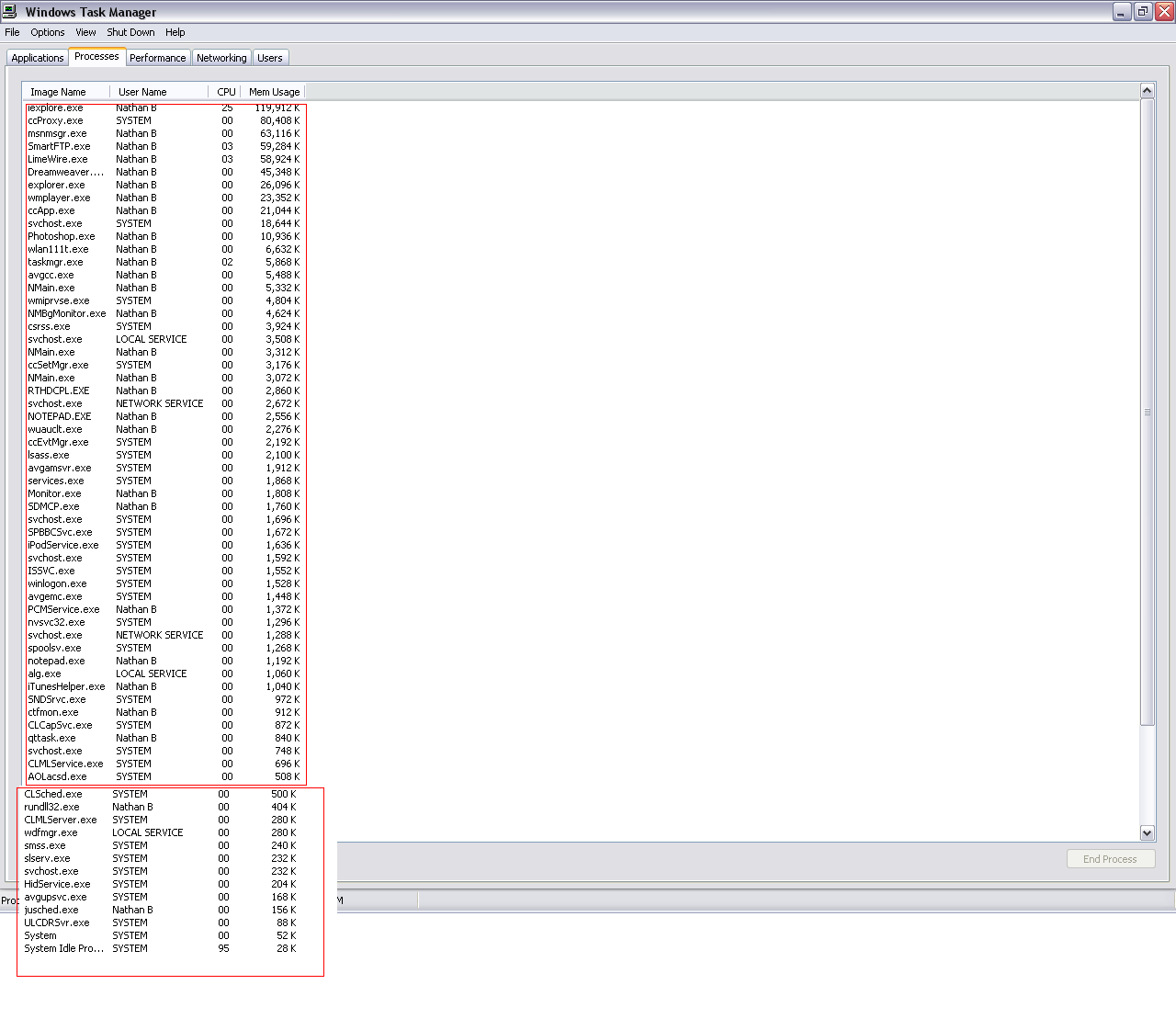This screenshot has height=1030, width=1176.
Task: Open the Options menu
Action: click(48, 32)
